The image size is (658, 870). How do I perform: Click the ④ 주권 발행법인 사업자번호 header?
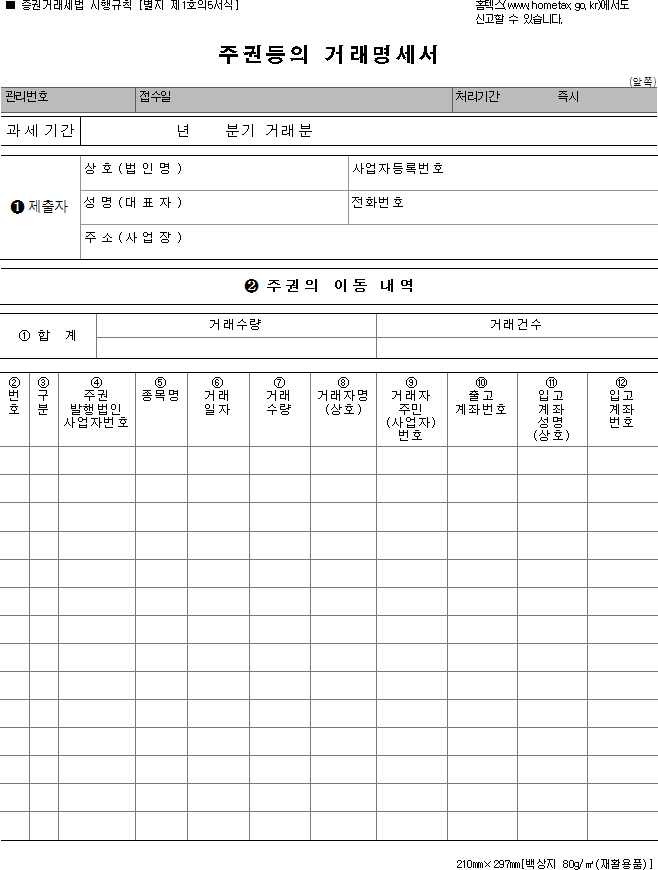97,409
